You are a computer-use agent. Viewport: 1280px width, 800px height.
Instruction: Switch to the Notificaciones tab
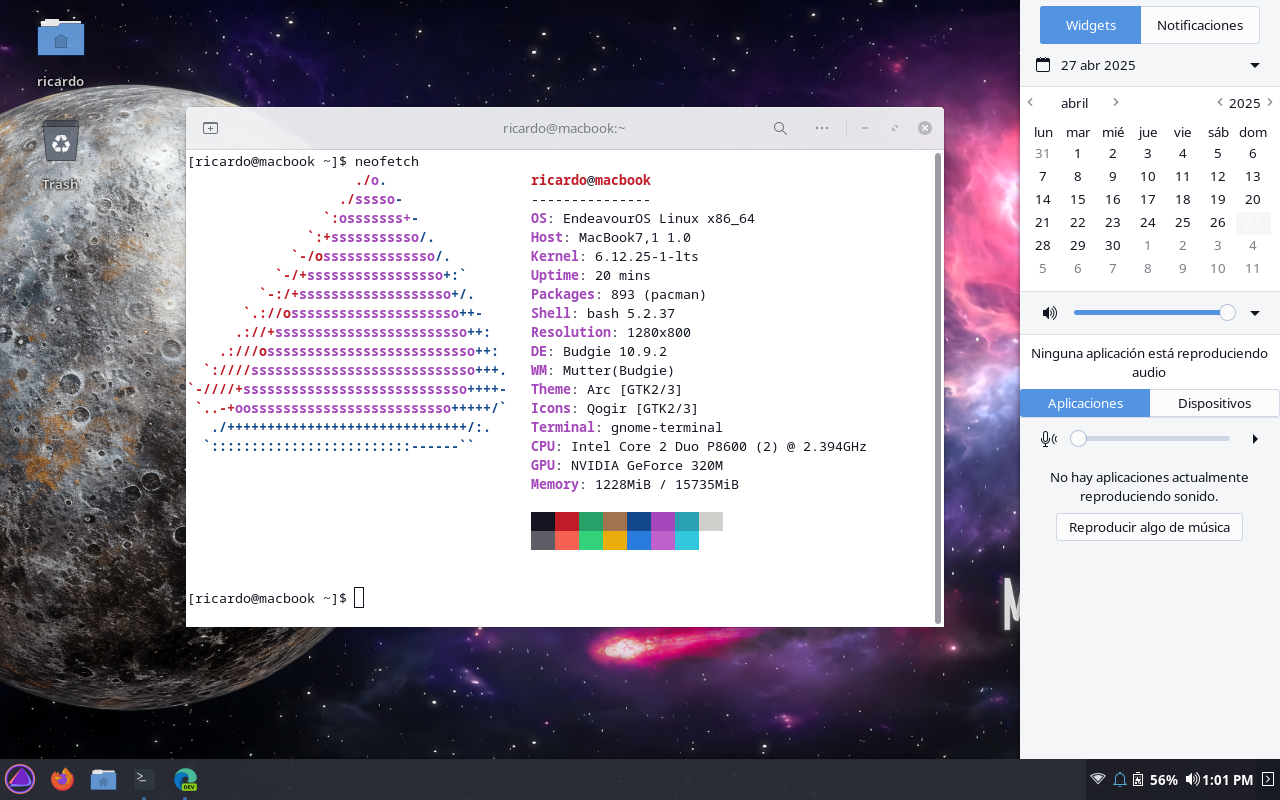click(x=1200, y=25)
